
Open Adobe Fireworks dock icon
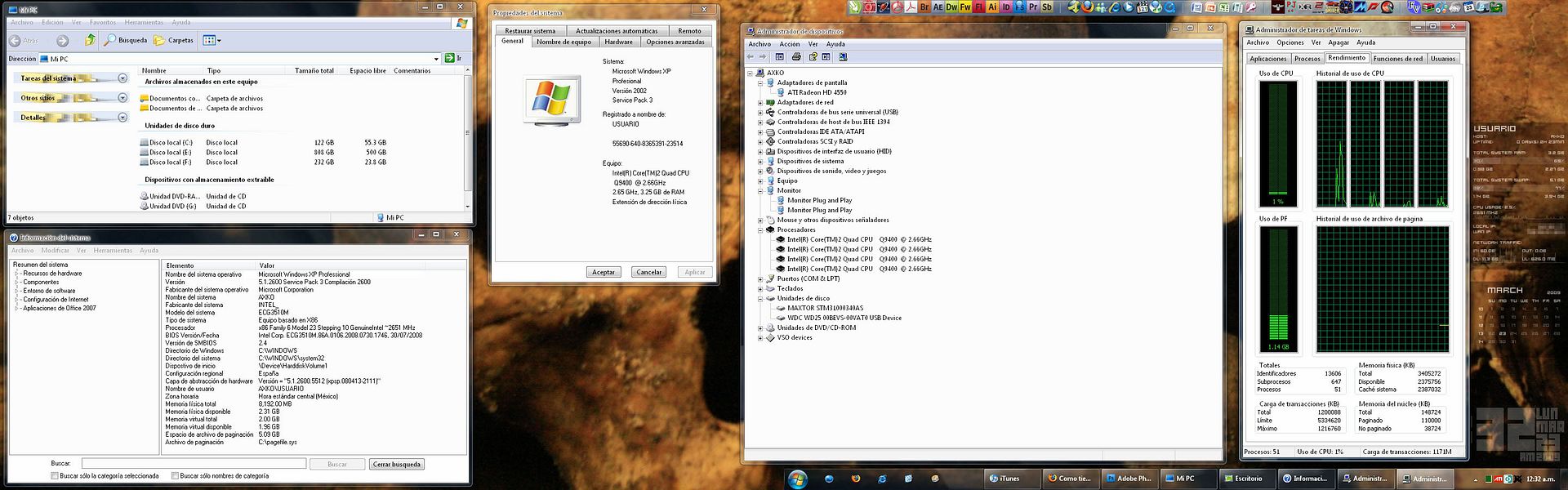[965, 7]
